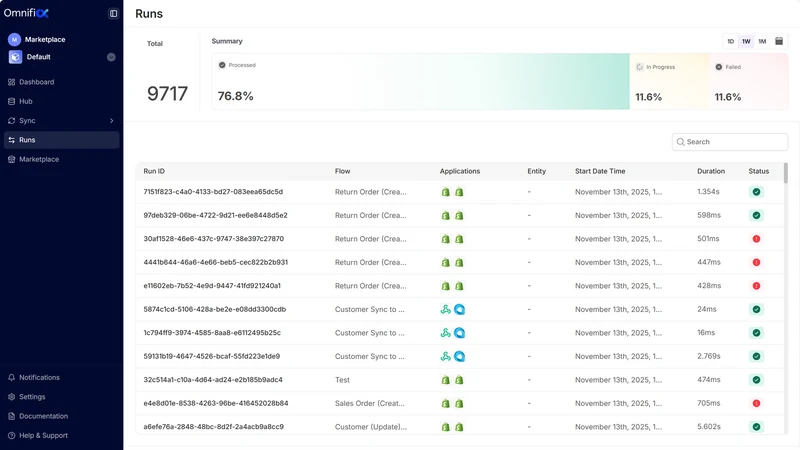
Task: Click the Default workspace cube icon
Action: pos(15,57)
